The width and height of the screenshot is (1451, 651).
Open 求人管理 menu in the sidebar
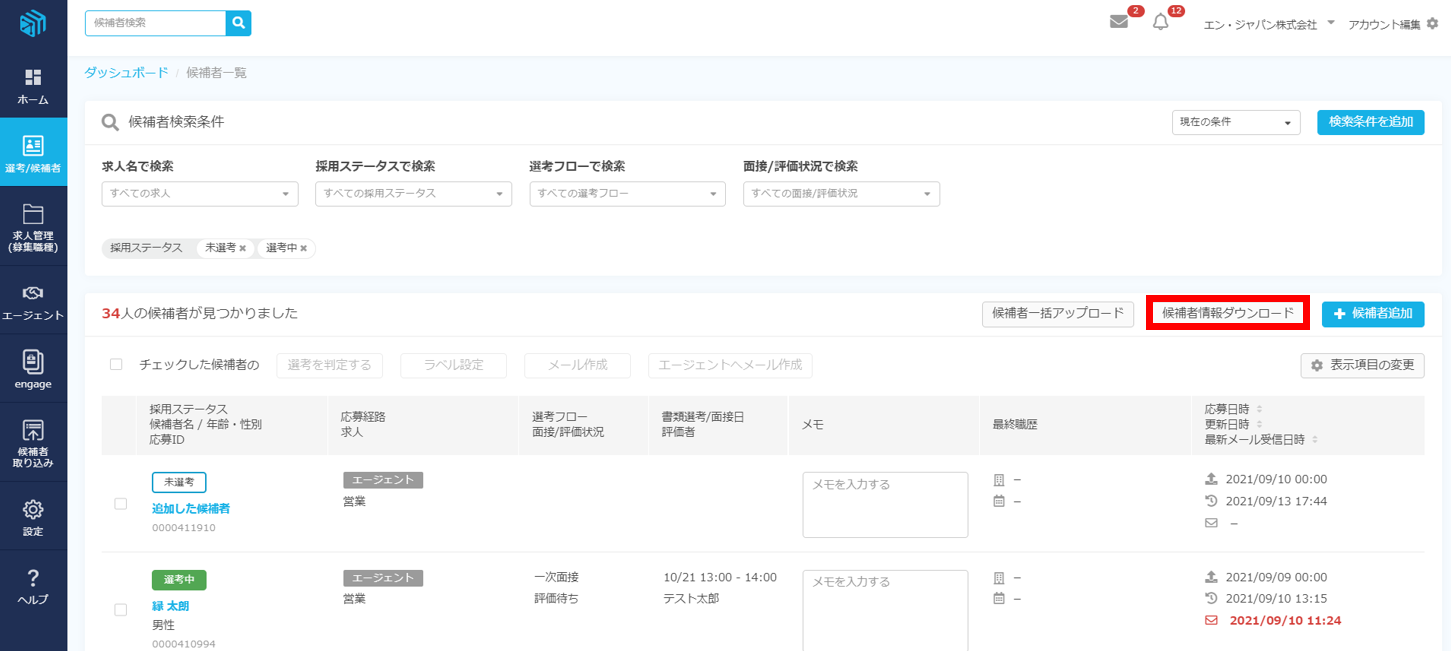33,227
